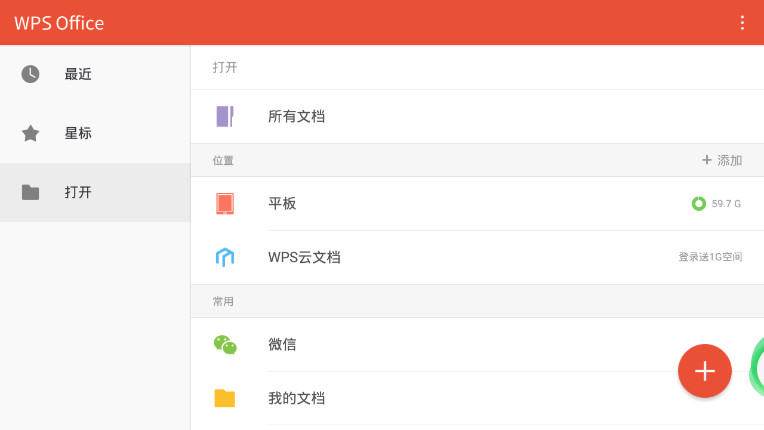Open the WPS云文档 entry

[478, 257]
